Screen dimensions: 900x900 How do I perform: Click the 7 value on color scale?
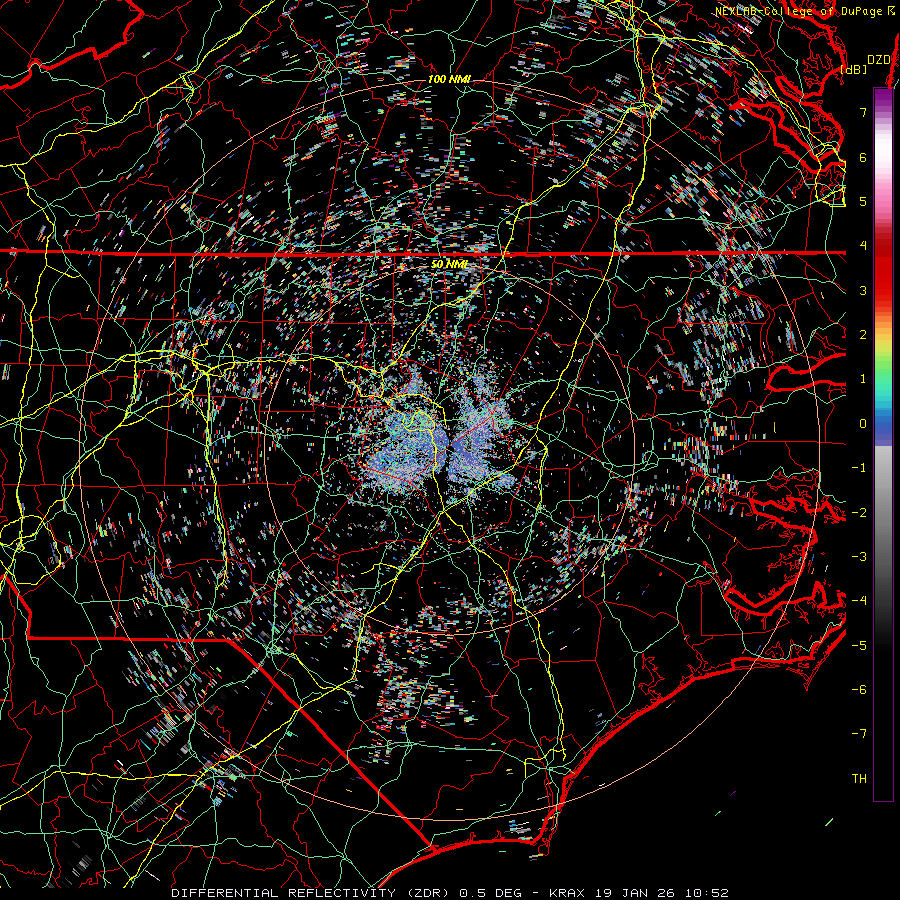click(x=863, y=112)
